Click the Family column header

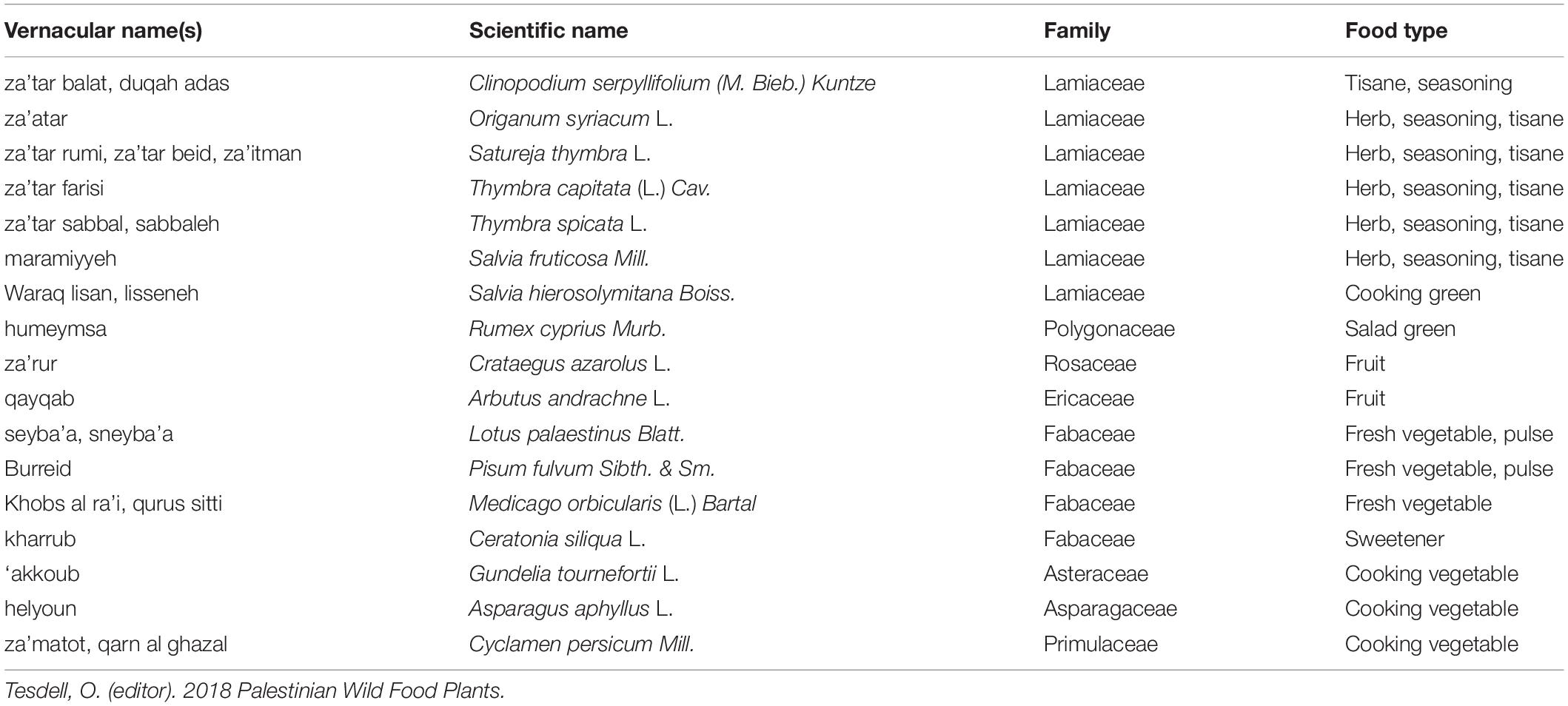(x=1076, y=31)
